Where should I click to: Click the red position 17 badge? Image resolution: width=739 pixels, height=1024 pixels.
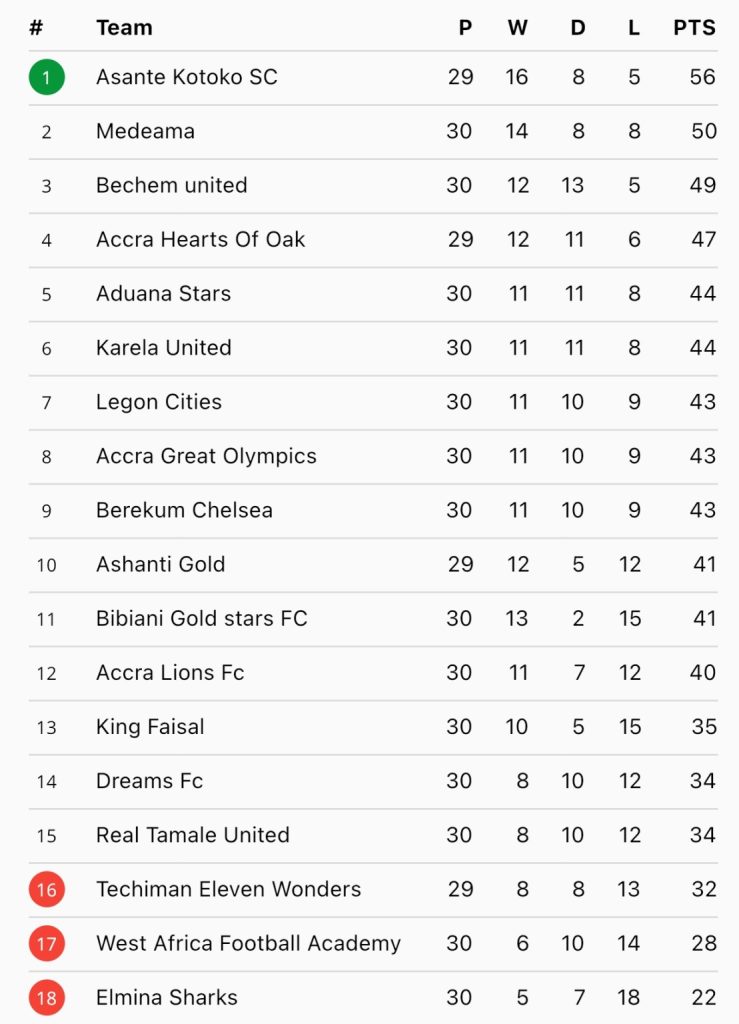click(46, 944)
